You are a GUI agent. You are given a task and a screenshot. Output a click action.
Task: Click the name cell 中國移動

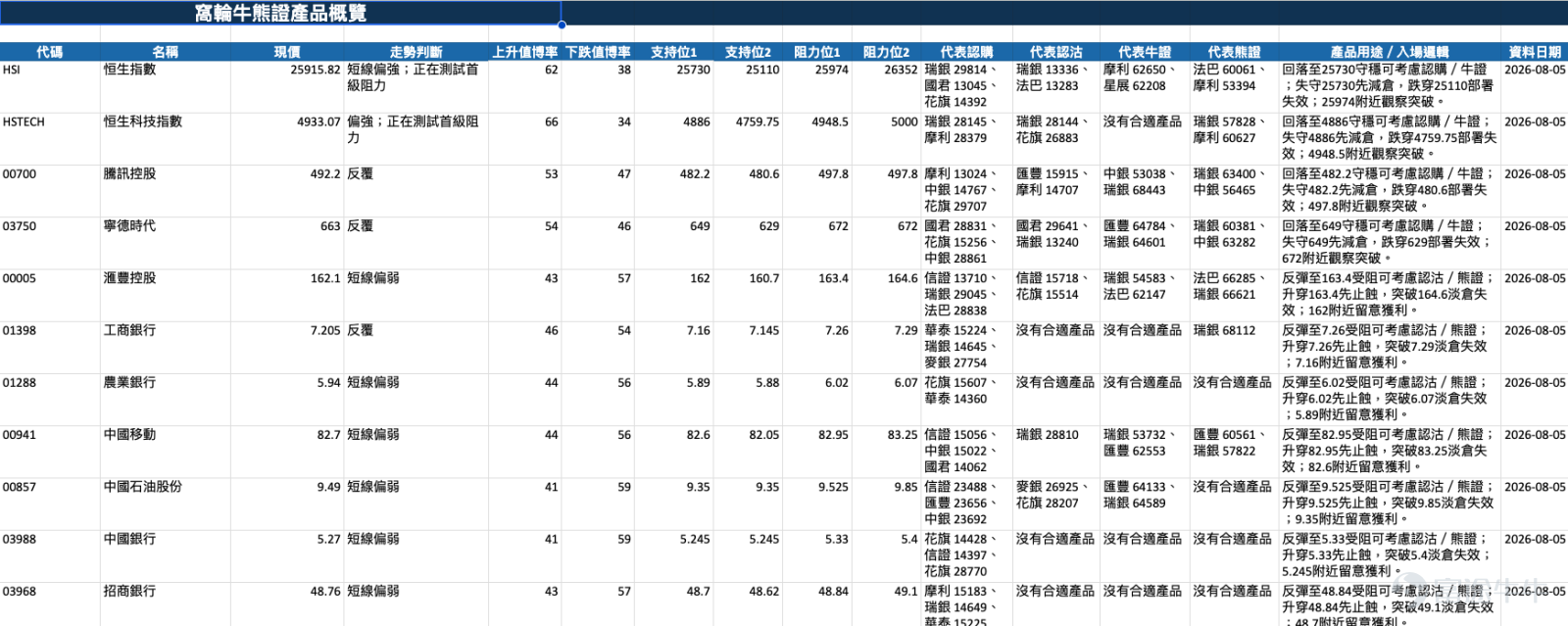166,451
